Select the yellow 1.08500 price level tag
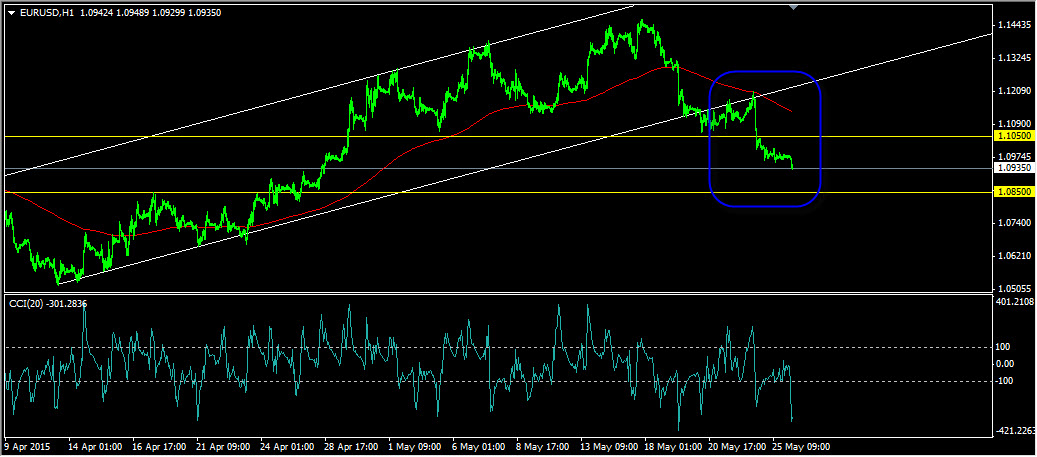This screenshot has height=457, width=1037. (1015, 192)
